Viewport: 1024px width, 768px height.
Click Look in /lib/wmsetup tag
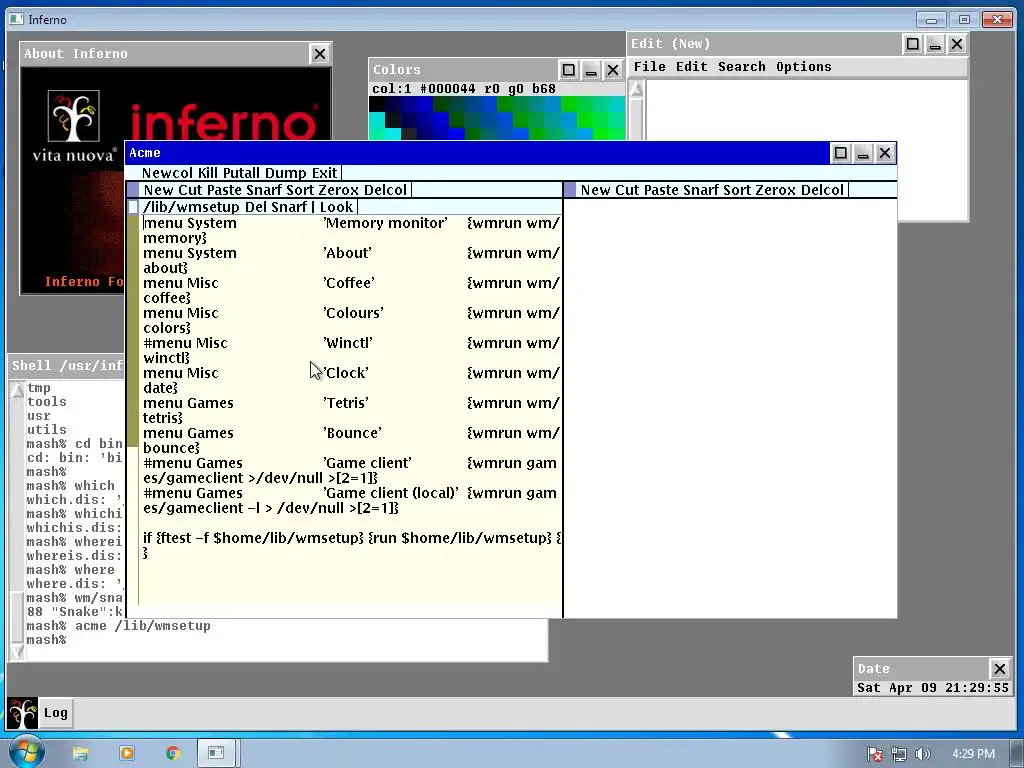point(336,207)
